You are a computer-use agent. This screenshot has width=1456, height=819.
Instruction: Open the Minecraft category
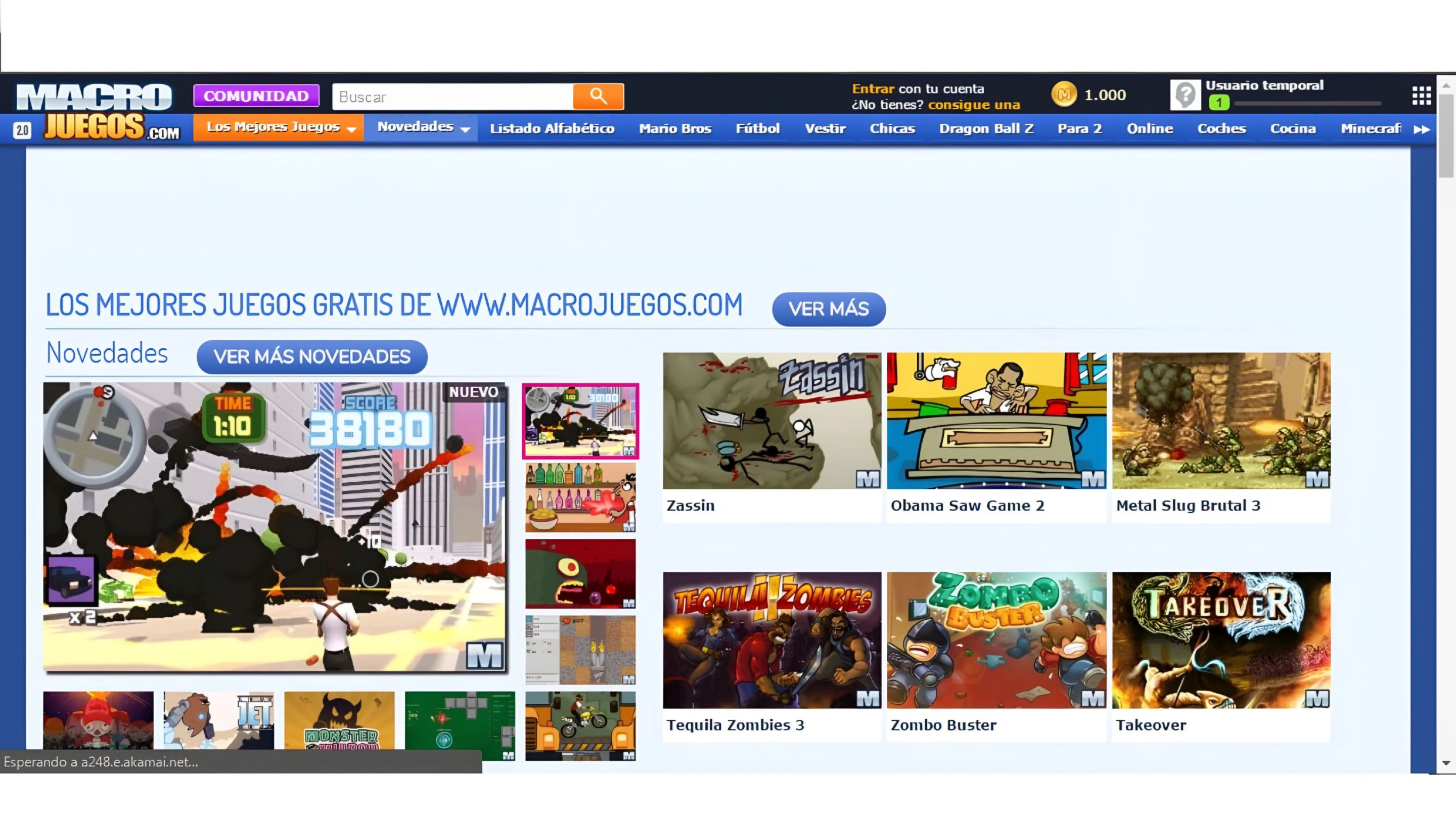tap(1371, 129)
